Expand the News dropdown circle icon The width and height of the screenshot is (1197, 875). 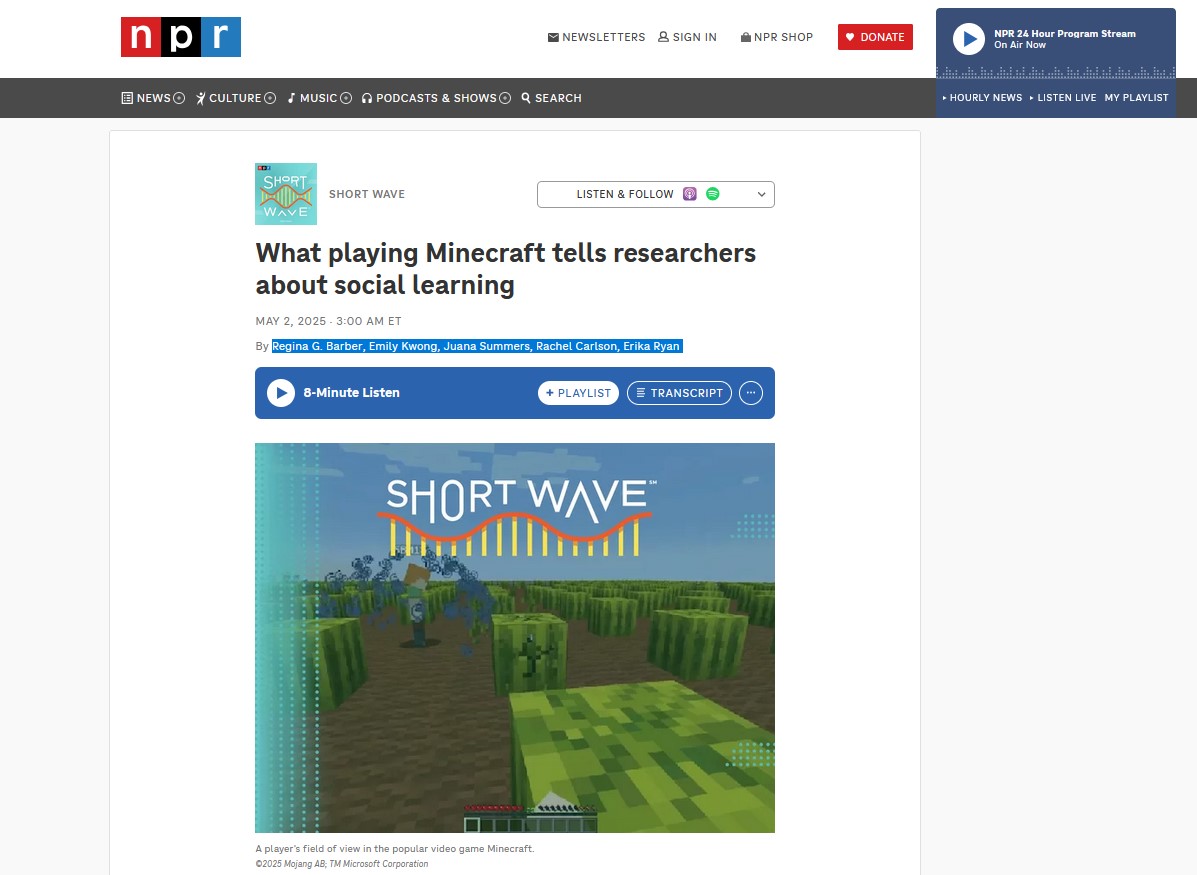(x=179, y=98)
